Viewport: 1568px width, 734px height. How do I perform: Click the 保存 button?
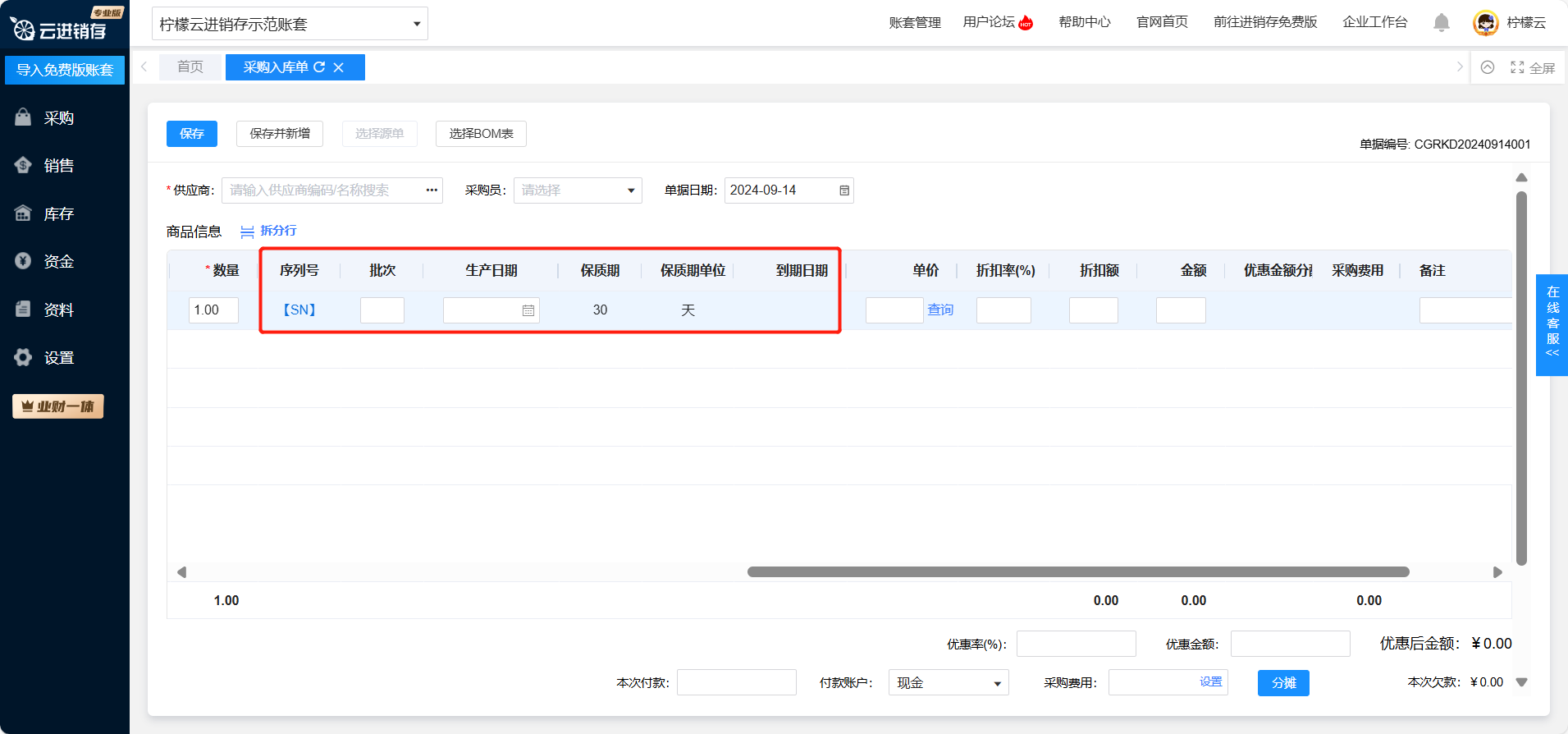tap(192, 134)
